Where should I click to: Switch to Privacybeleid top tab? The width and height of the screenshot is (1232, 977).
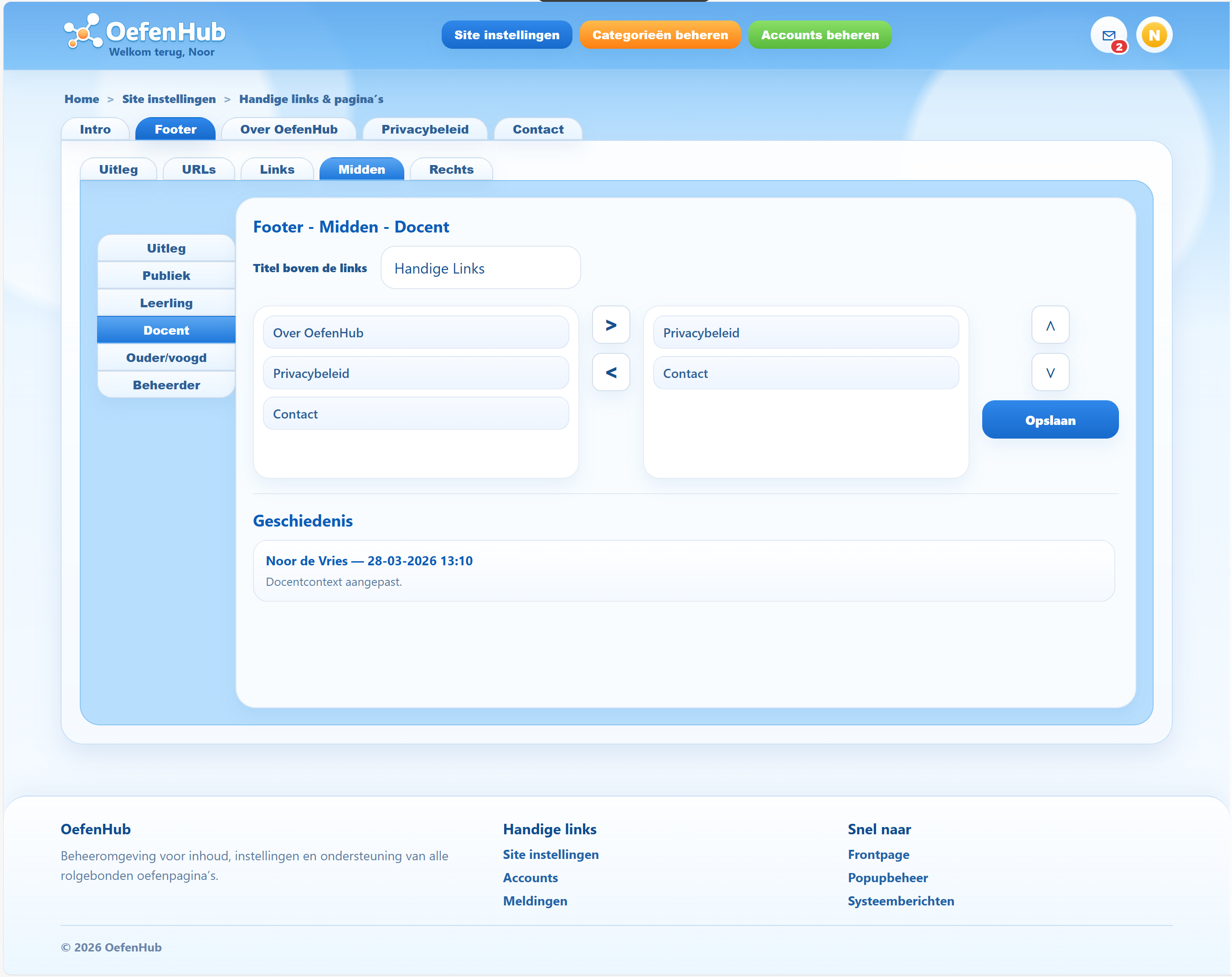pos(425,129)
